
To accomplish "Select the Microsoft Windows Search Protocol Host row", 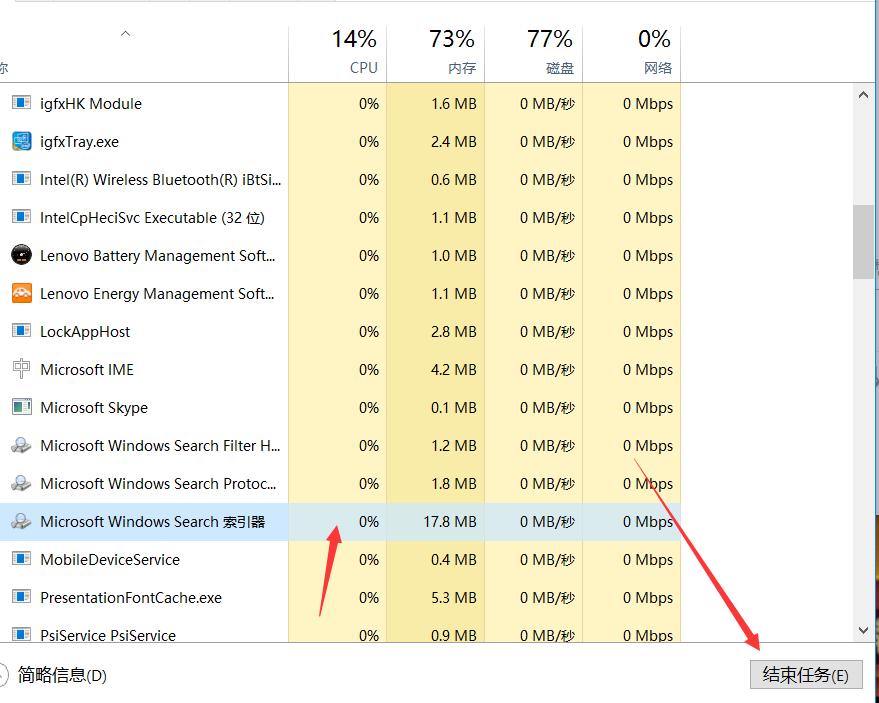I will click(x=150, y=483).
